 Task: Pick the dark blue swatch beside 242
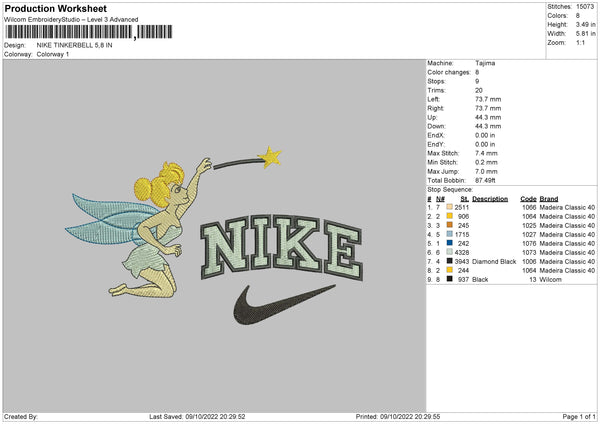(x=450, y=243)
